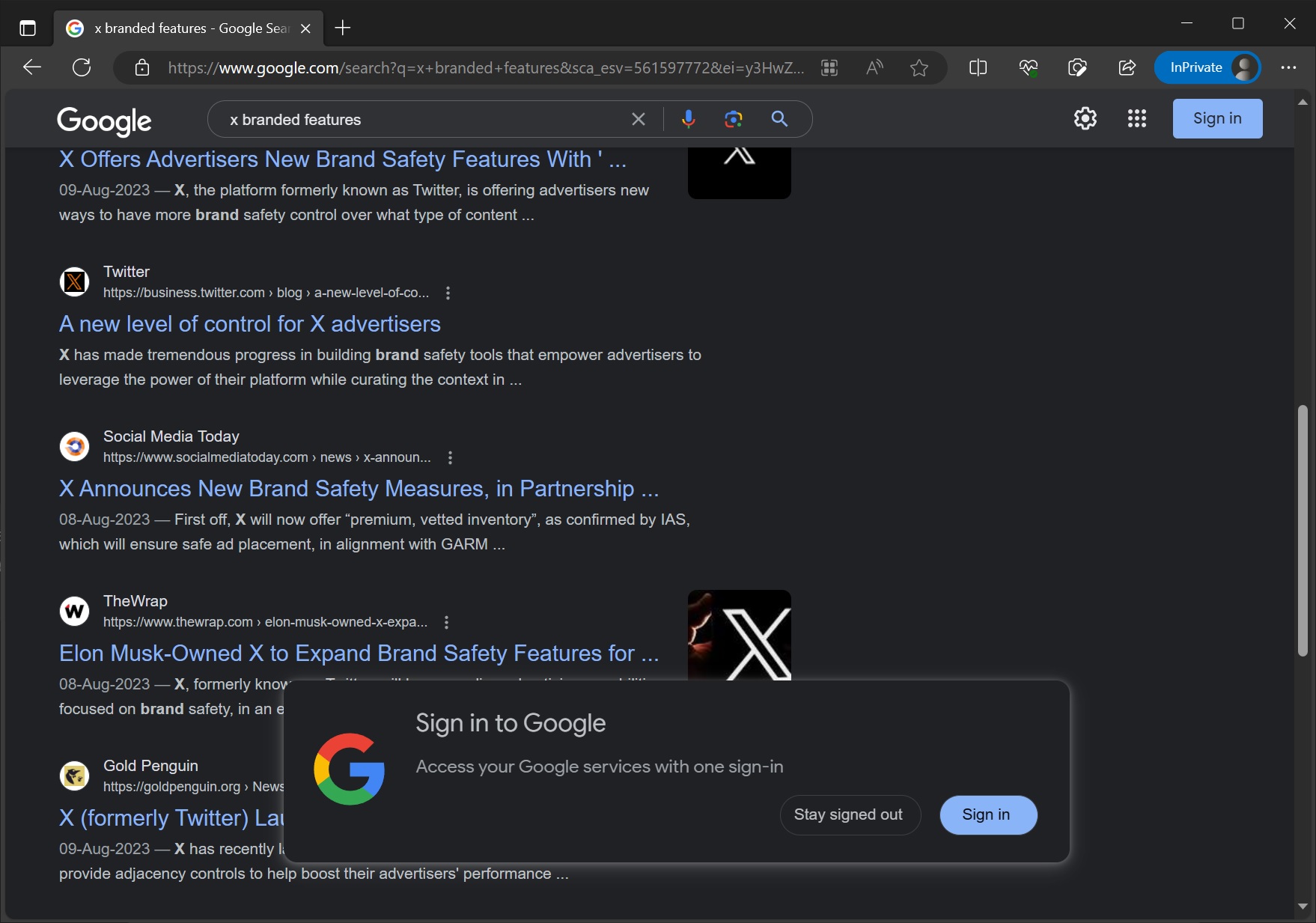Focus the Google search input field
Screen dimensions: 1316x923
coord(427,120)
